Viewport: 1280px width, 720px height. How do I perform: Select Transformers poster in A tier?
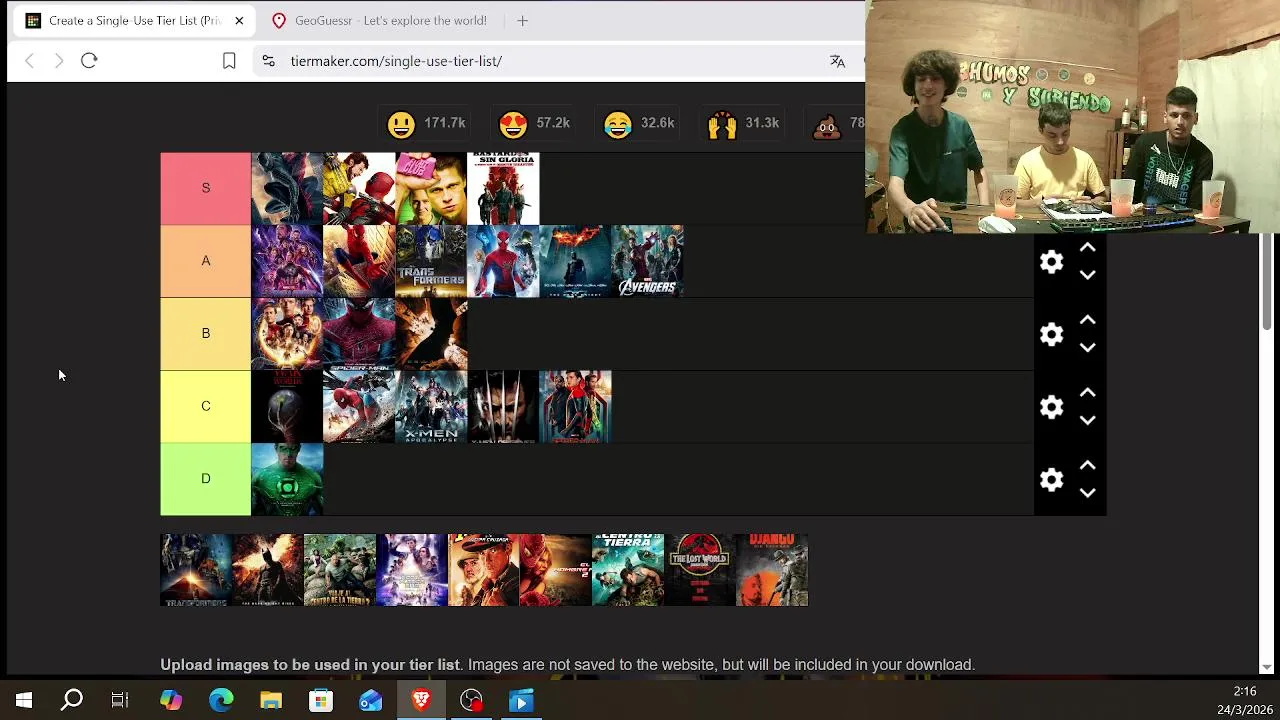[x=431, y=261]
